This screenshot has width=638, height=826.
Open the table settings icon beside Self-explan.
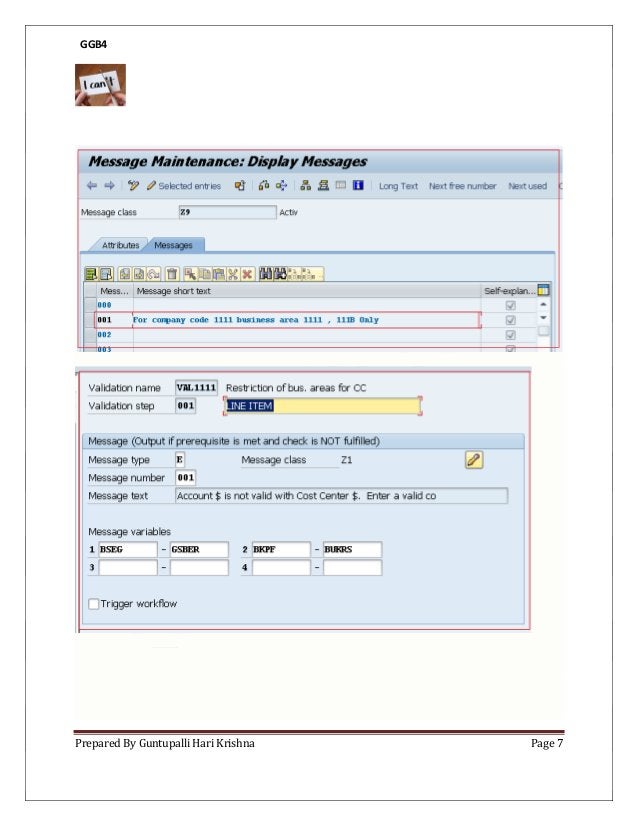point(543,290)
